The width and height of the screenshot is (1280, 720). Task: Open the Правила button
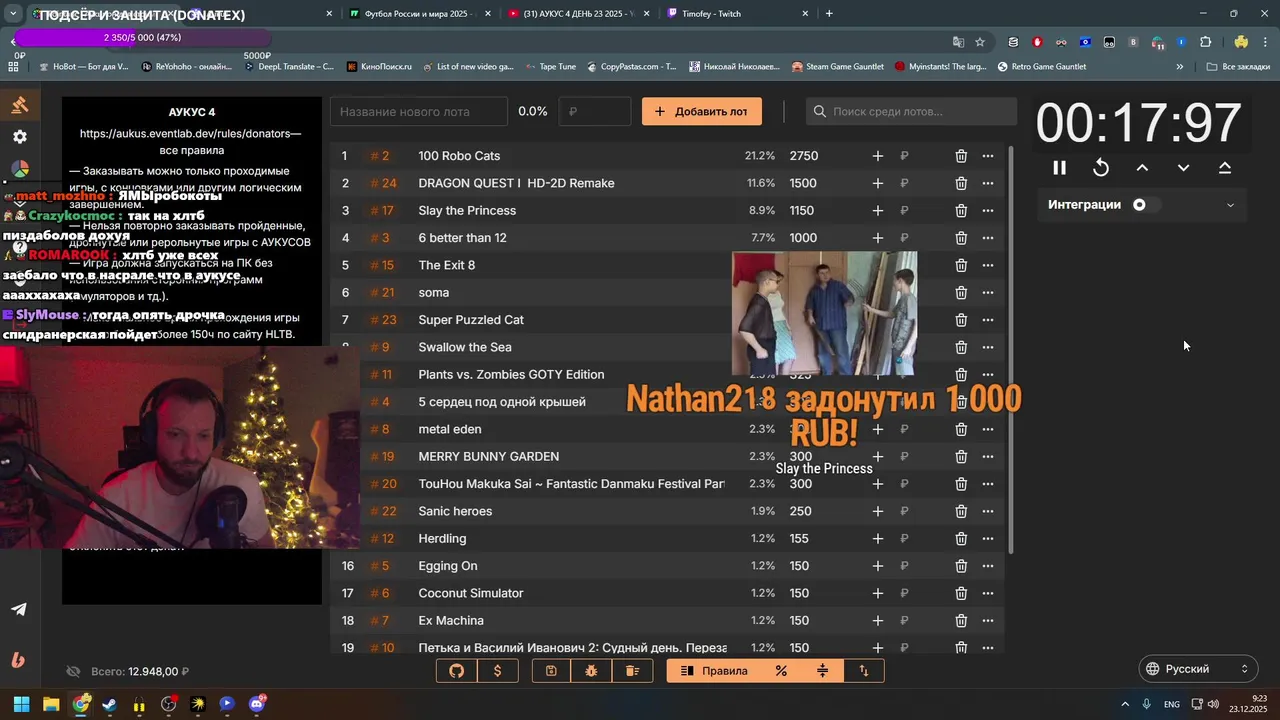pos(714,671)
